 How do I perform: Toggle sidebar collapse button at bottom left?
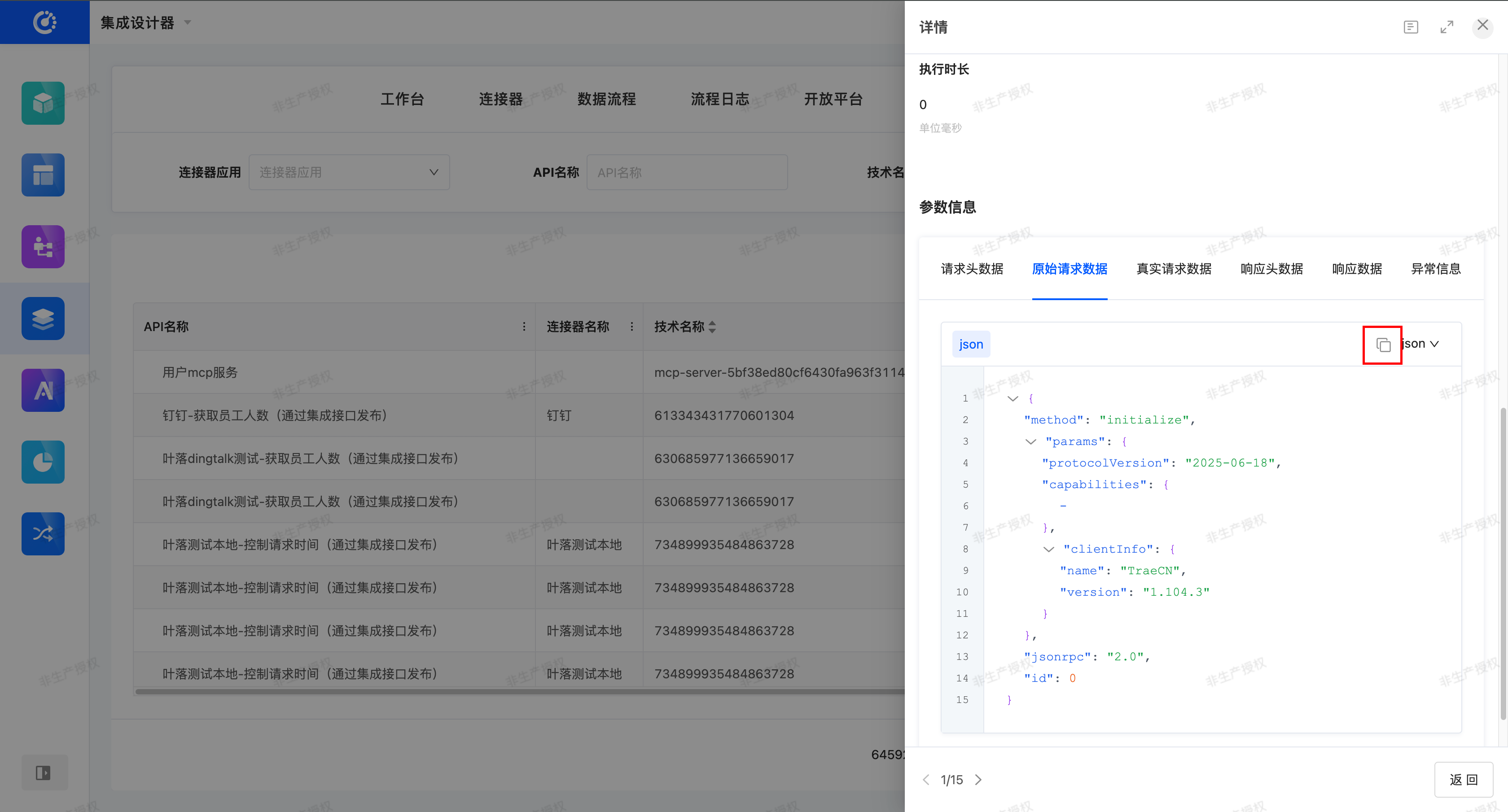point(44,773)
